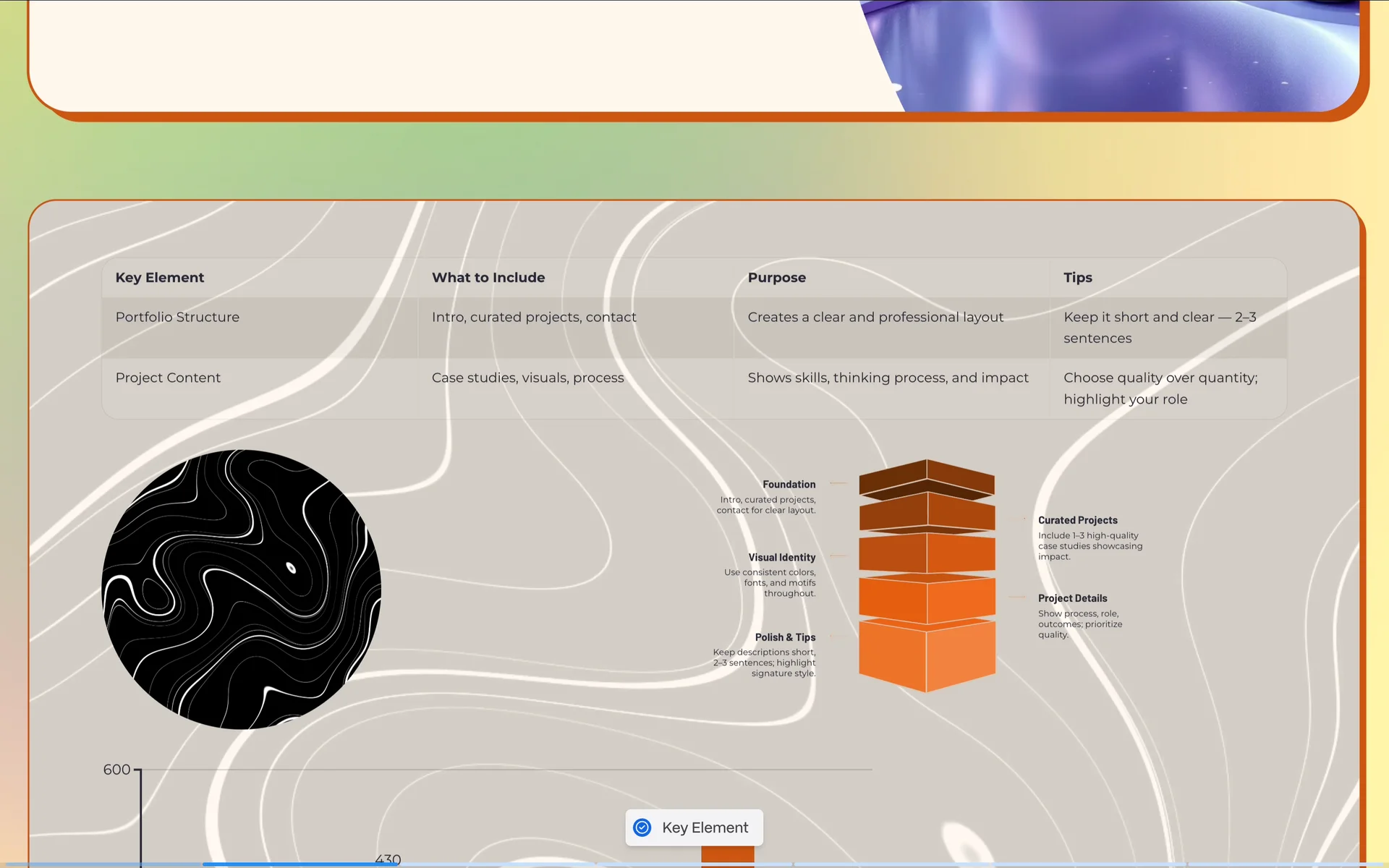Click the Key Element column header

(160, 278)
